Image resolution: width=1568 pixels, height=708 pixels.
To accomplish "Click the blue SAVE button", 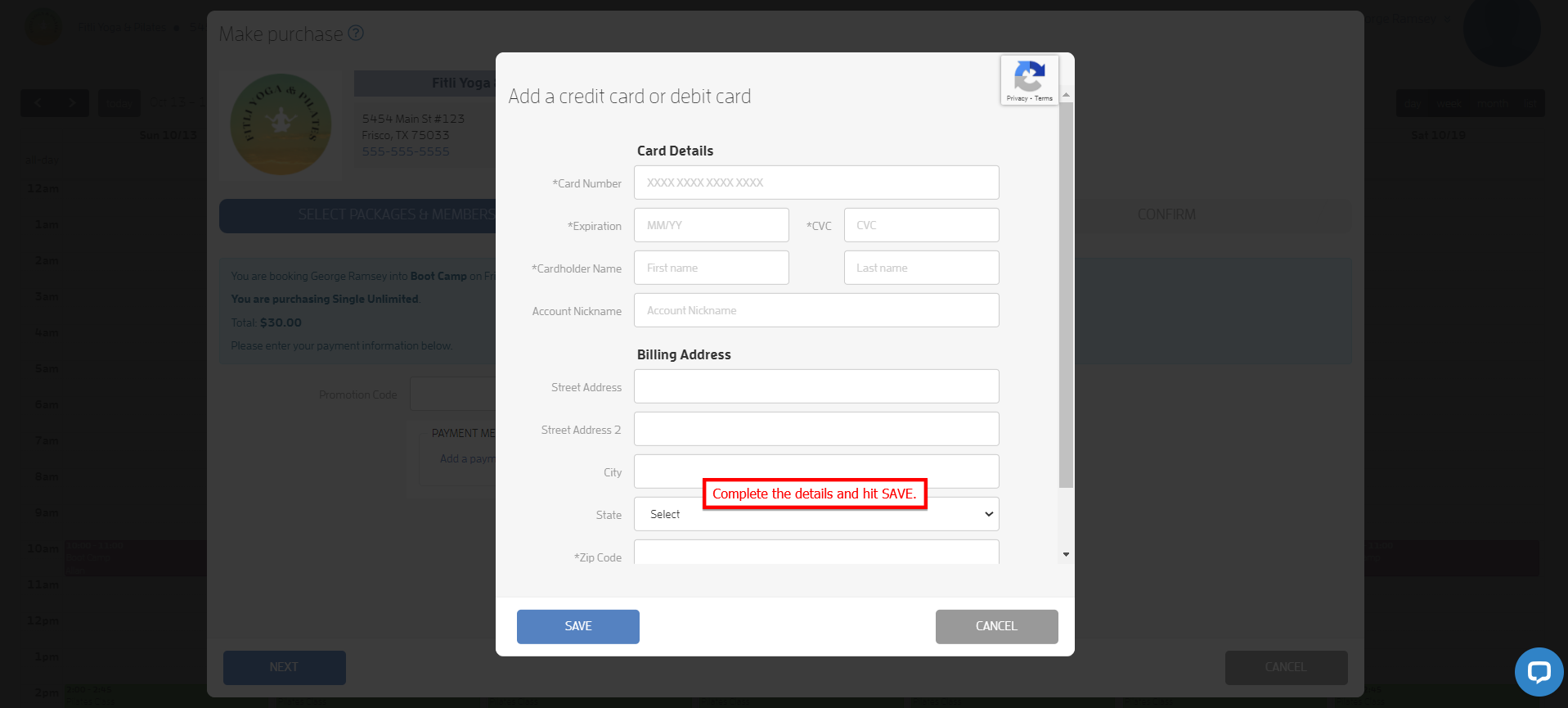I will [578, 627].
